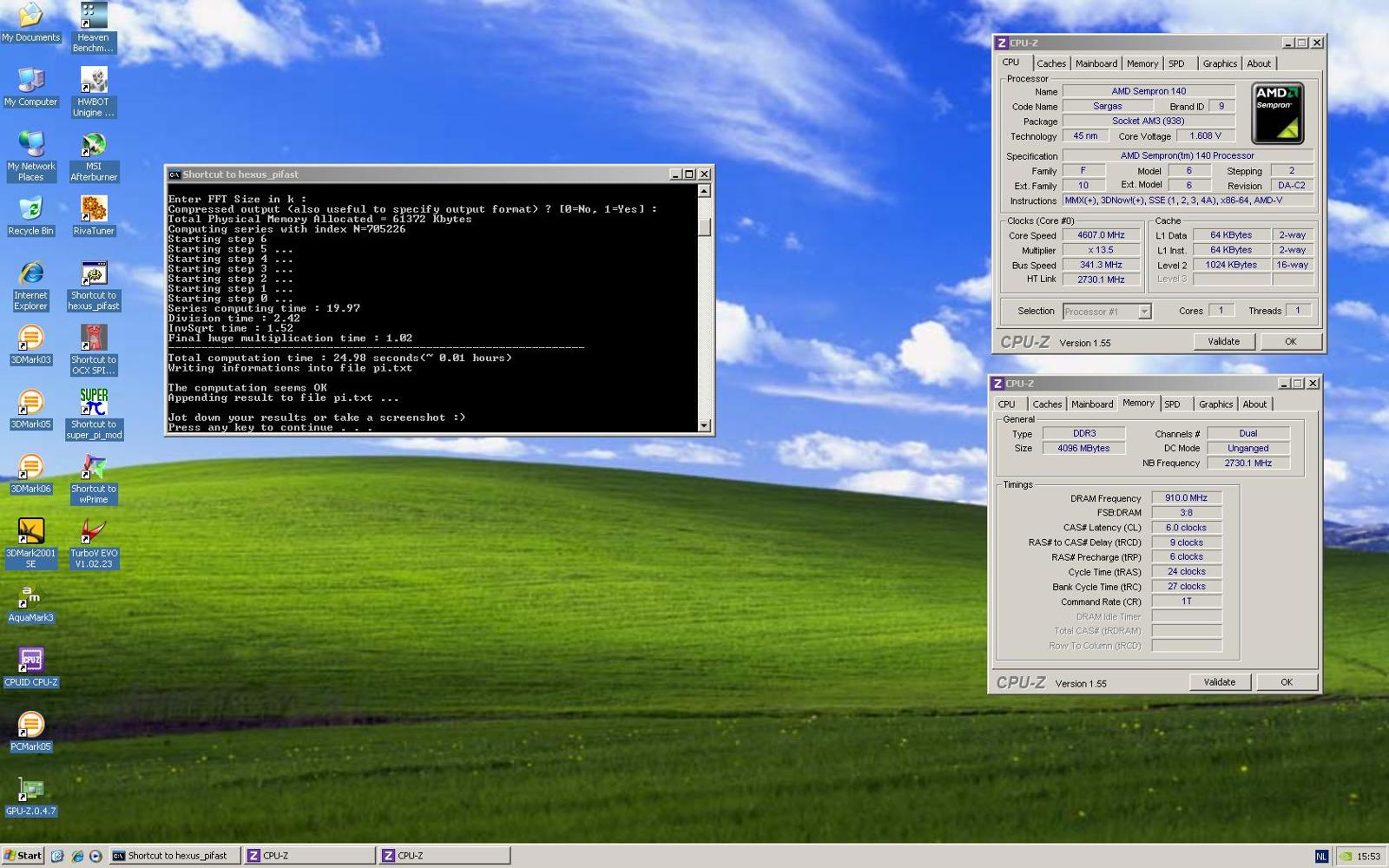The image size is (1389, 868).
Task: Launch Shortcut to hexus_pifast icon
Action: 93,286
